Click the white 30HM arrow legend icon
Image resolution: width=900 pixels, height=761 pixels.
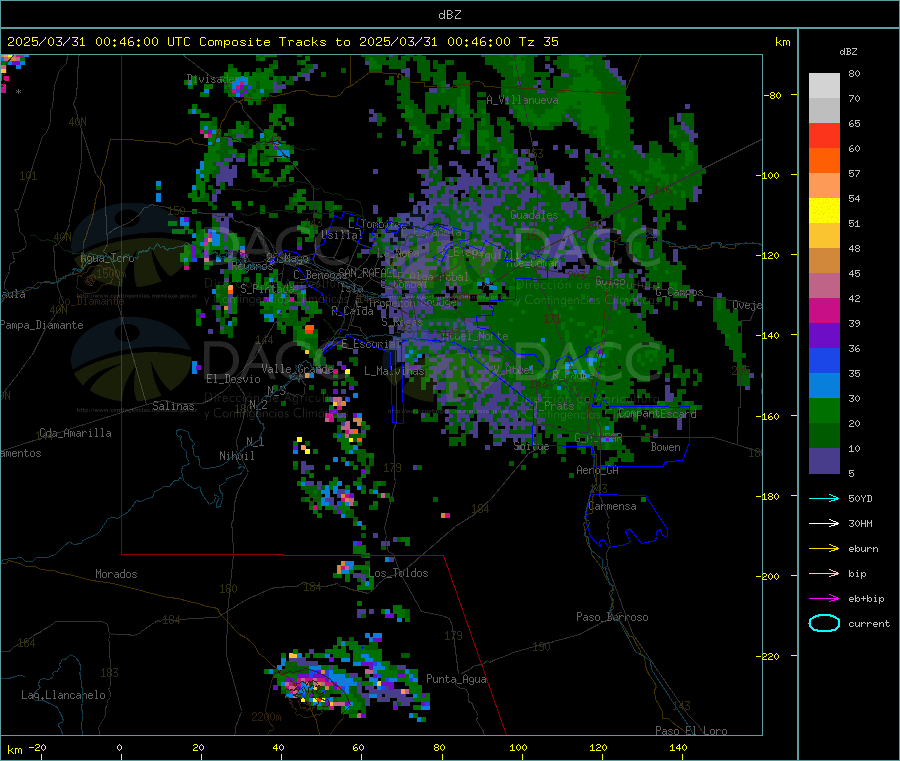click(x=824, y=523)
